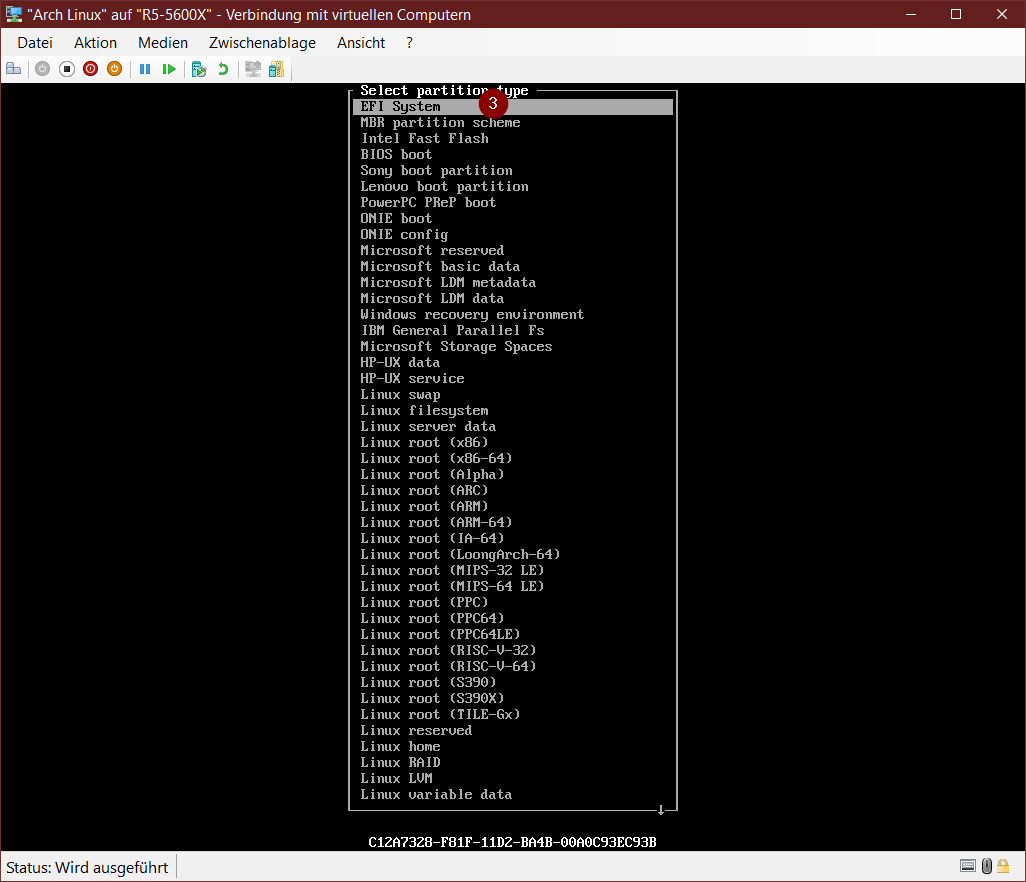1026x882 pixels.
Task: Choose Linux swap from the list
Action: click(400, 395)
